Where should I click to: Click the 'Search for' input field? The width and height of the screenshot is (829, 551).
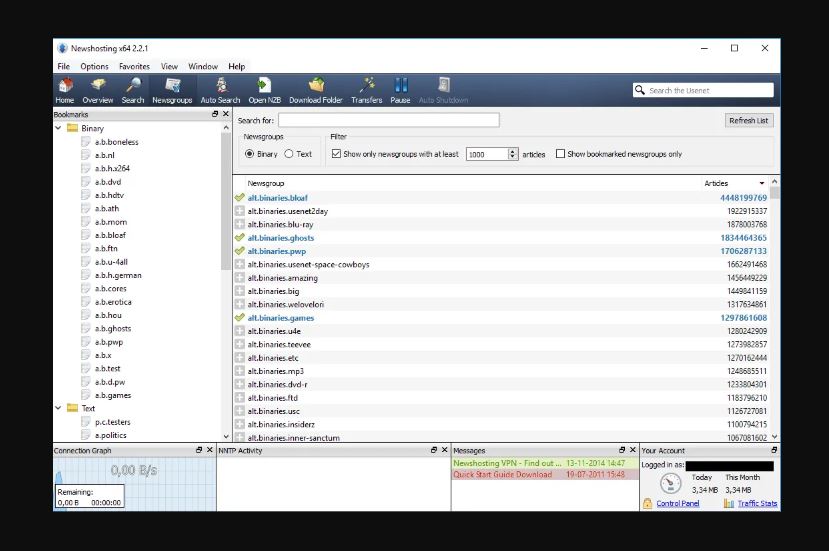click(389, 120)
